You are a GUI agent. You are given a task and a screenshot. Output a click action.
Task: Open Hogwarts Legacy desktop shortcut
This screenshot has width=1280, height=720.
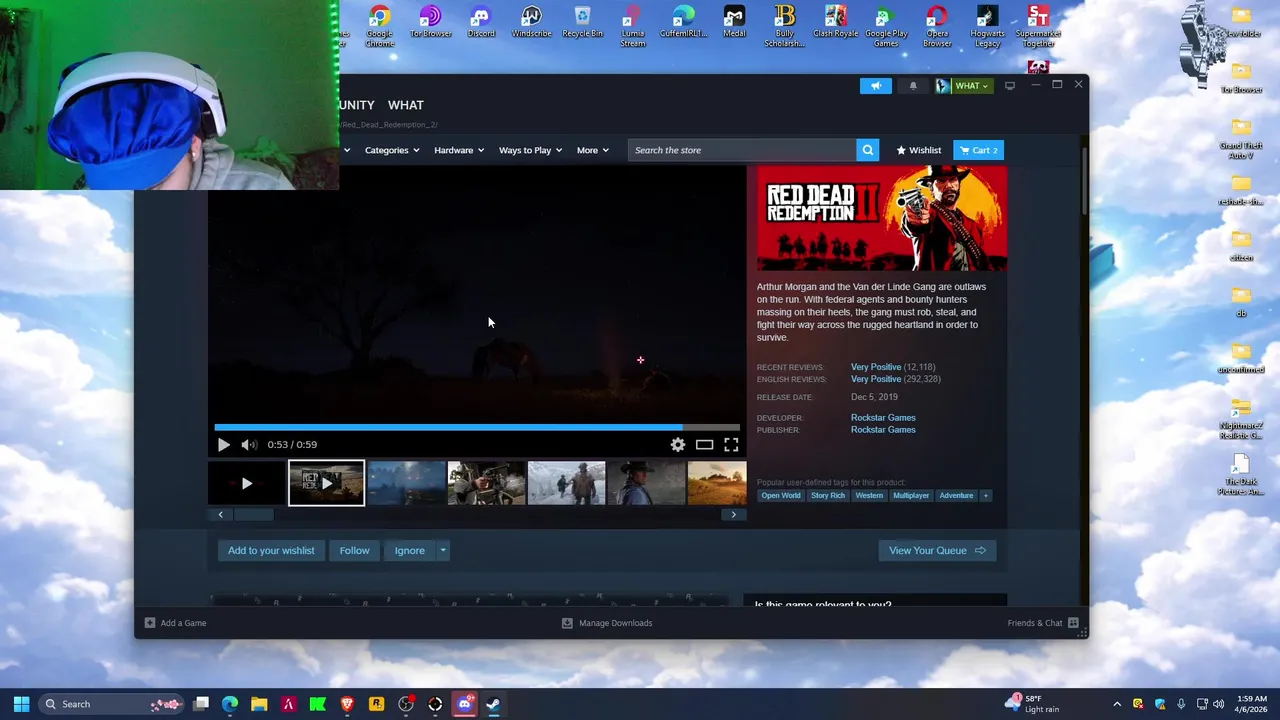pyautogui.click(x=987, y=27)
